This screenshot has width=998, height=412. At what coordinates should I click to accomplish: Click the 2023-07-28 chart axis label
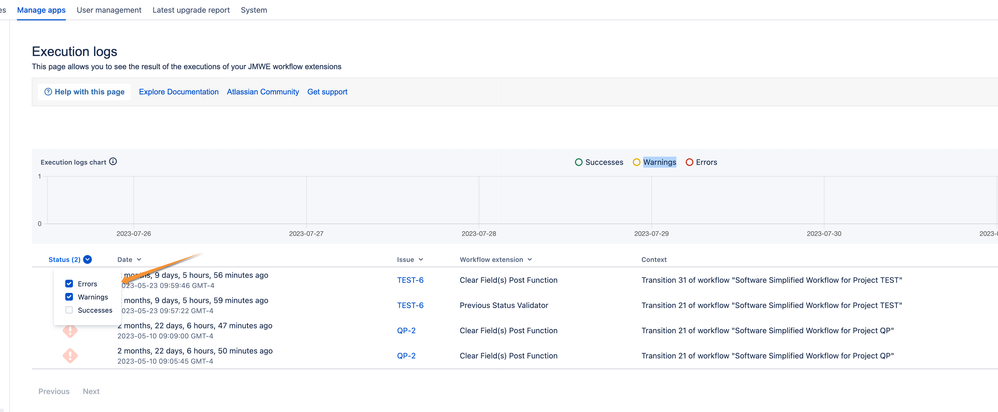[x=479, y=234]
